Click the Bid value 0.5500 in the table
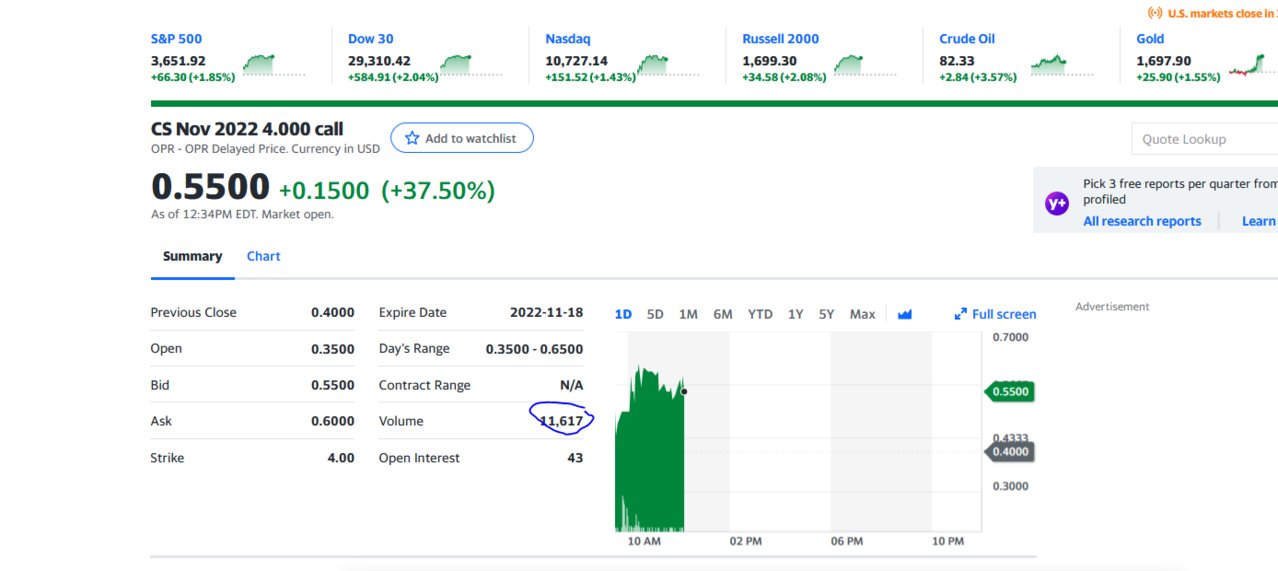The width and height of the screenshot is (1278, 571). (333, 385)
